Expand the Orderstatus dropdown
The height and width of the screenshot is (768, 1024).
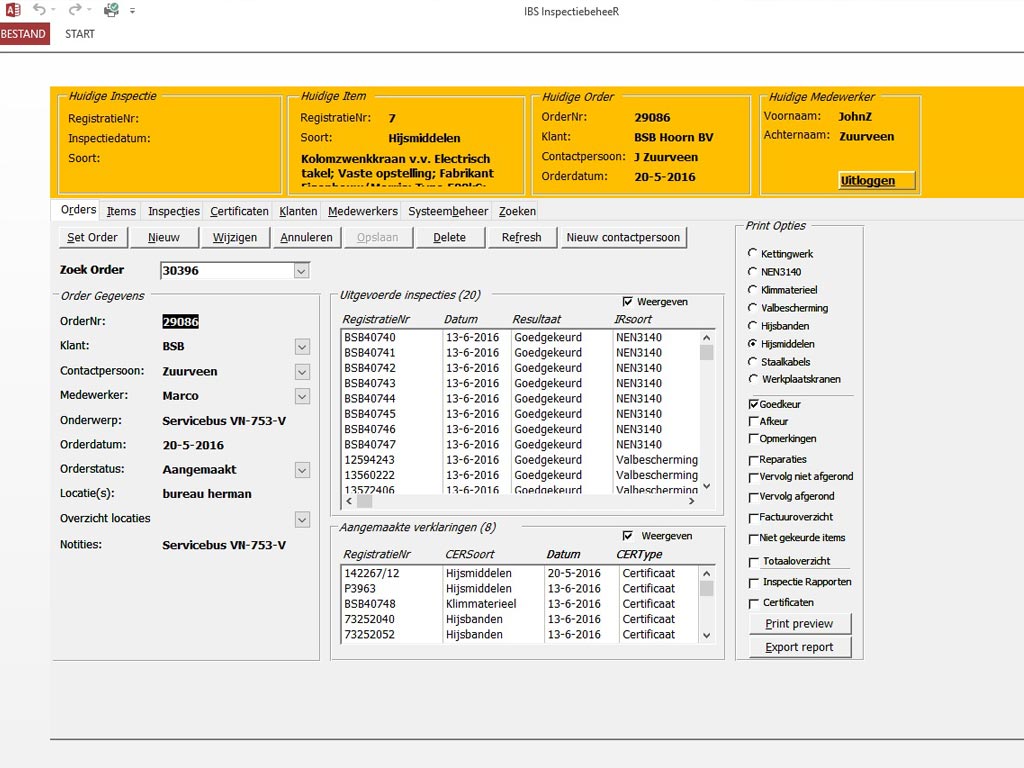coord(302,470)
